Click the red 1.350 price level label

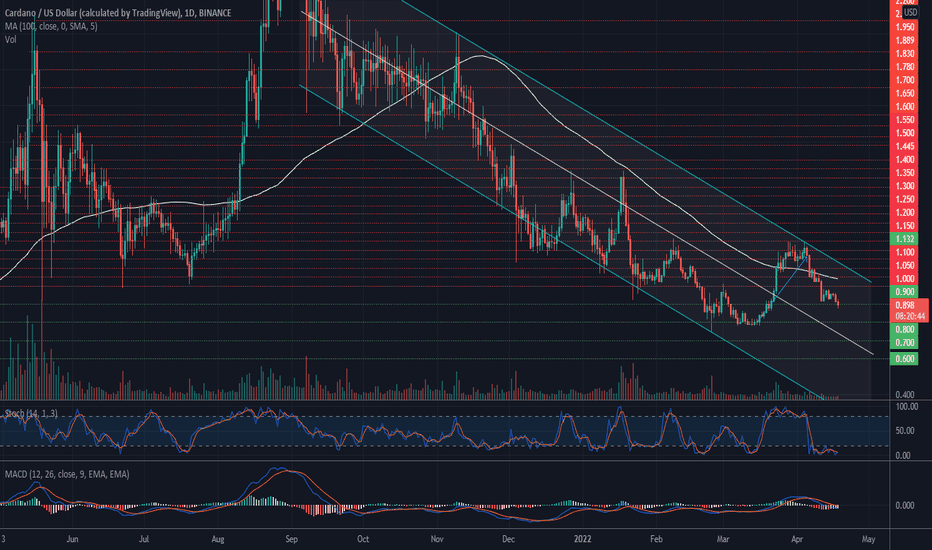tap(905, 173)
